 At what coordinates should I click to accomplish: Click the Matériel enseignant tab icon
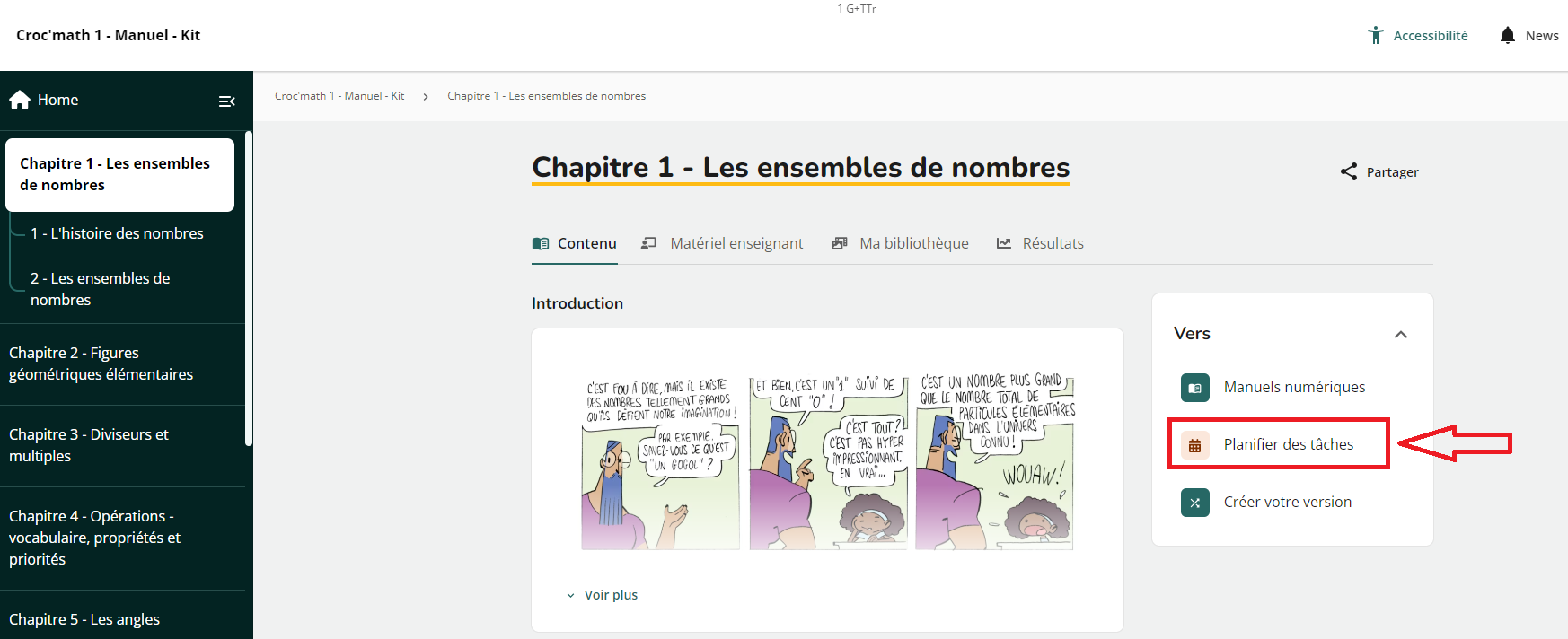(648, 243)
